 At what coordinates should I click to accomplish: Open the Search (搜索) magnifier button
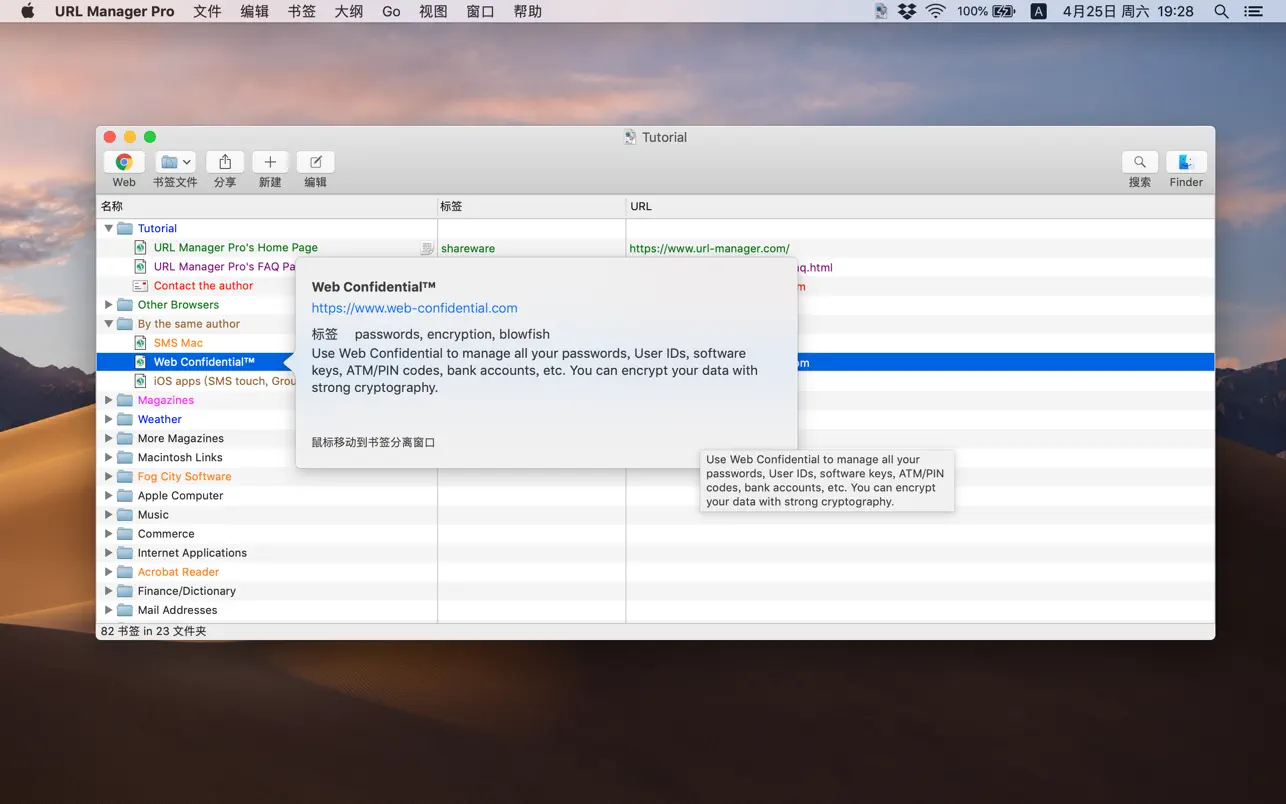coord(1140,162)
